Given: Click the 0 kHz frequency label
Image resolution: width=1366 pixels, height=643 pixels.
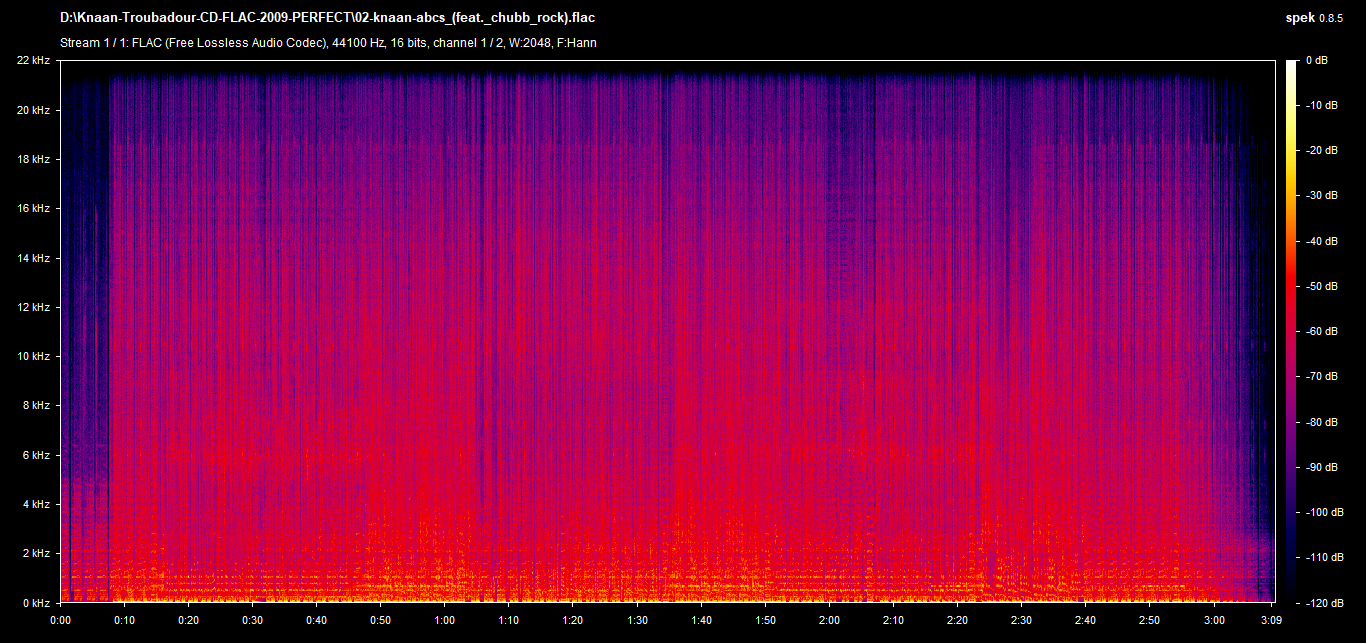Looking at the screenshot, I should [35, 602].
